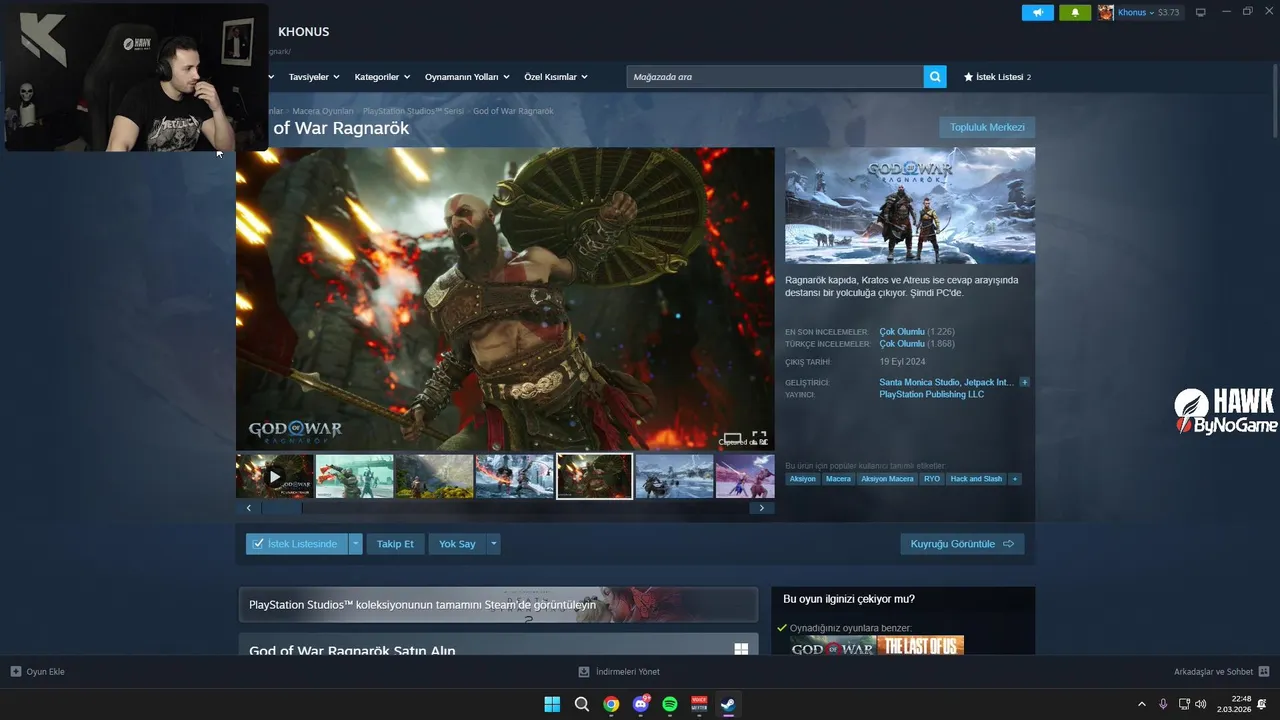Toggle fullscreen on the media viewer
The width and height of the screenshot is (1280, 720).
(759, 438)
